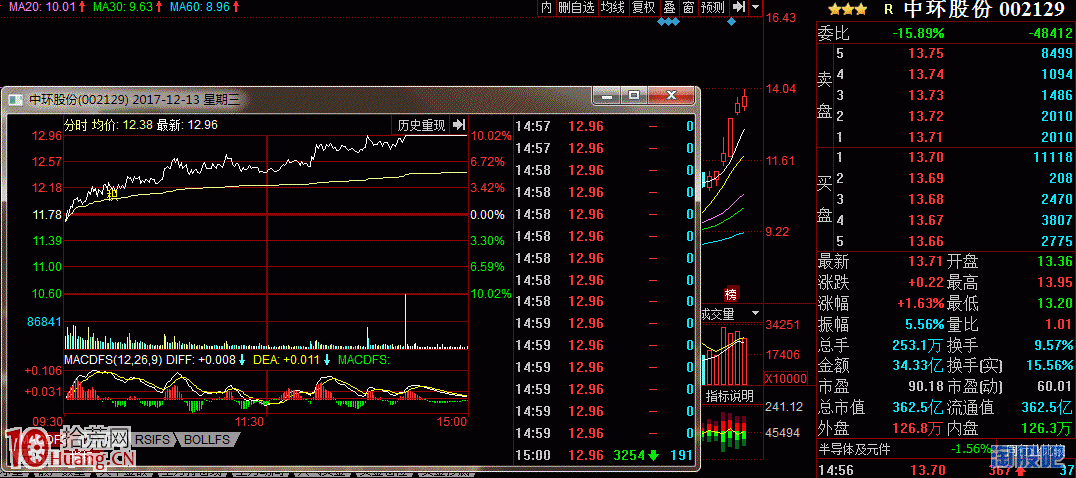Viewport: 1076px width, 478px height.
Task: Click the MACDFS(12,26,9) indicator label
Action: point(113,359)
